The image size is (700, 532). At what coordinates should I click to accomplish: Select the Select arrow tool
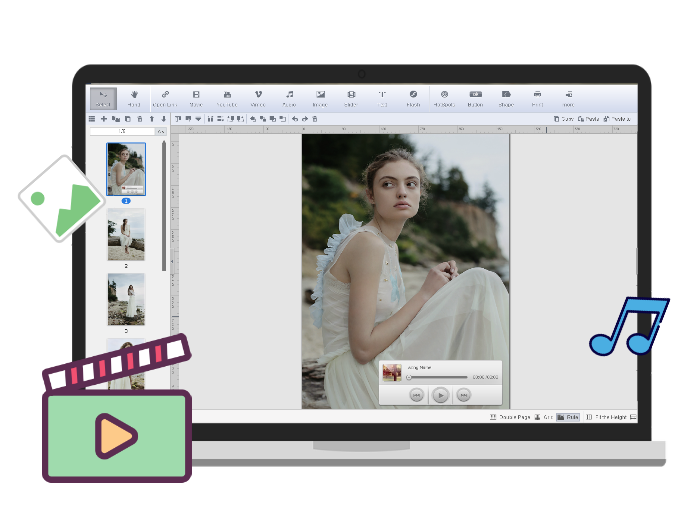[103, 97]
